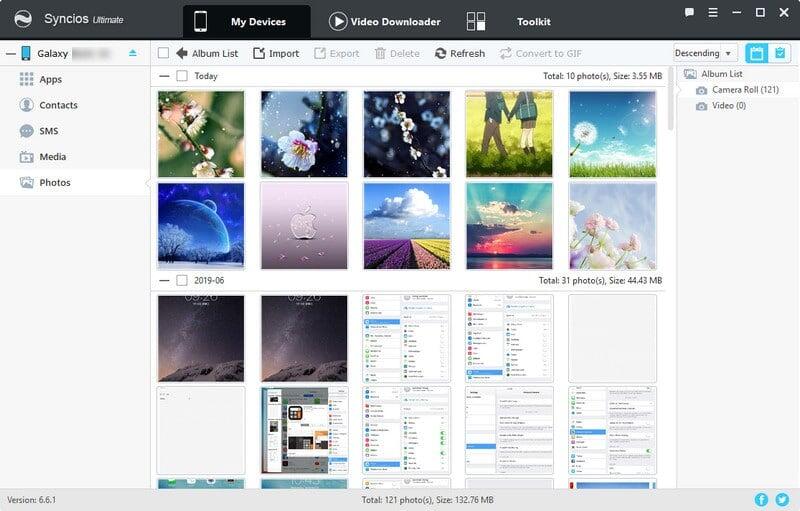
Task: Eject the Galaxy device
Action: [x=133, y=53]
